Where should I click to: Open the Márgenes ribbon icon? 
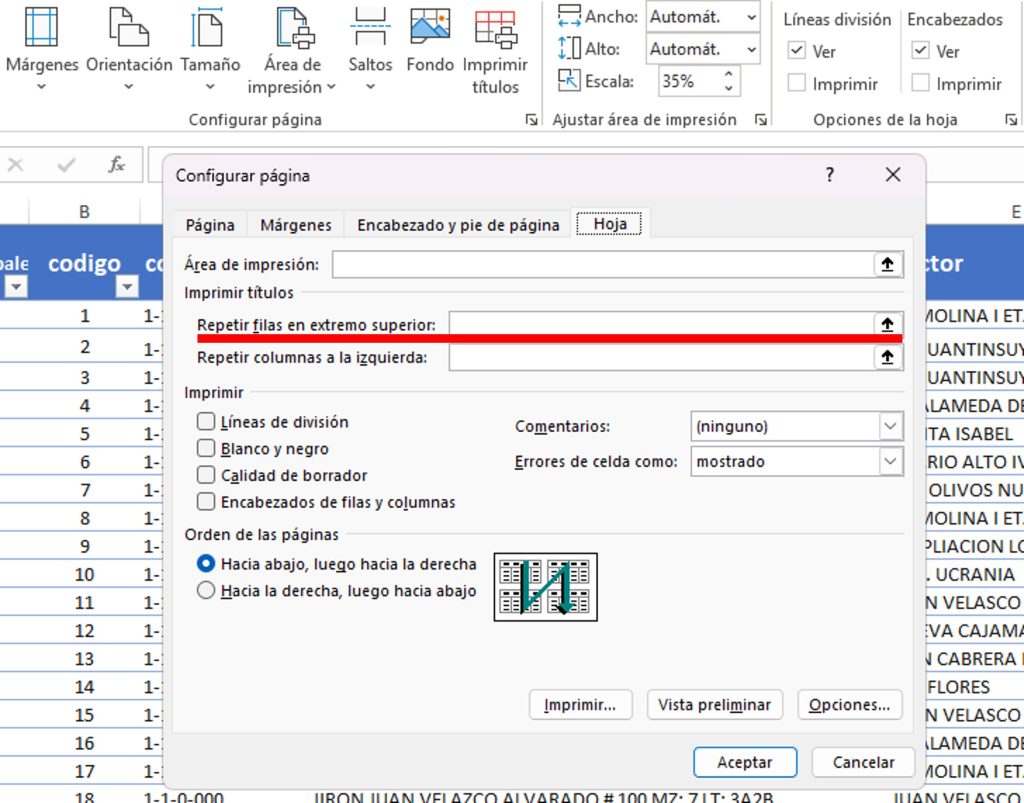point(41,28)
